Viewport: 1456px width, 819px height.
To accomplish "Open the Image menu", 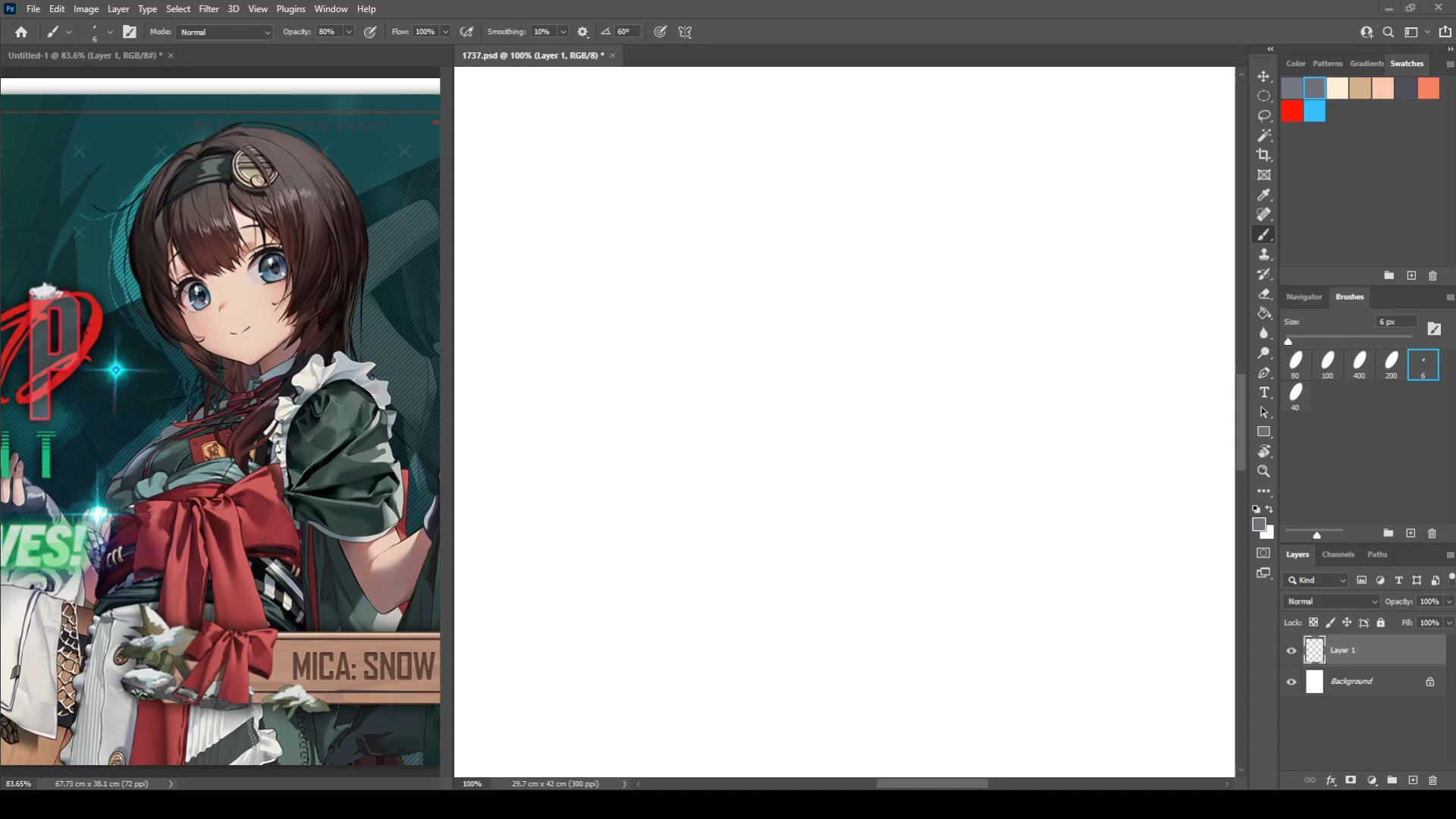I will click(86, 9).
